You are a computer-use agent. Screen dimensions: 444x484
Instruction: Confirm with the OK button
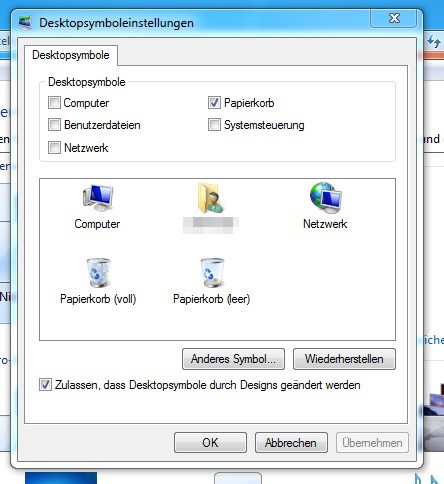pos(210,443)
